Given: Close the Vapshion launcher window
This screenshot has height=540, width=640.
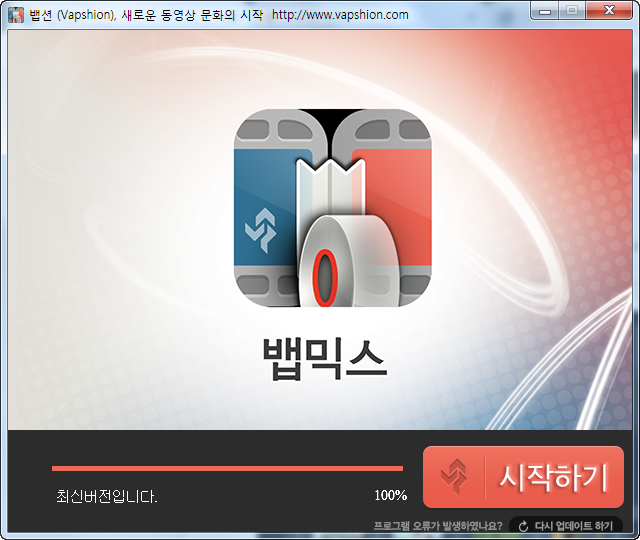Looking at the screenshot, I should pos(609,11).
